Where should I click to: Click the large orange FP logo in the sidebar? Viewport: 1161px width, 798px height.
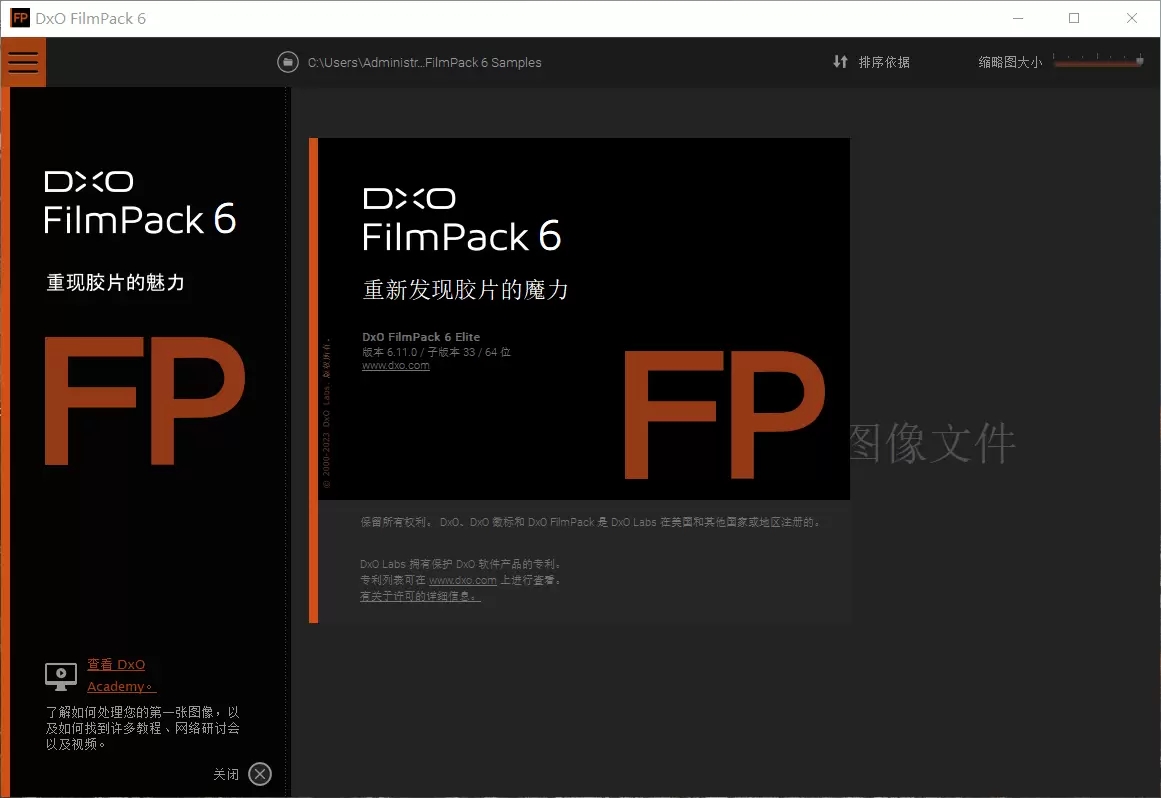coord(143,400)
